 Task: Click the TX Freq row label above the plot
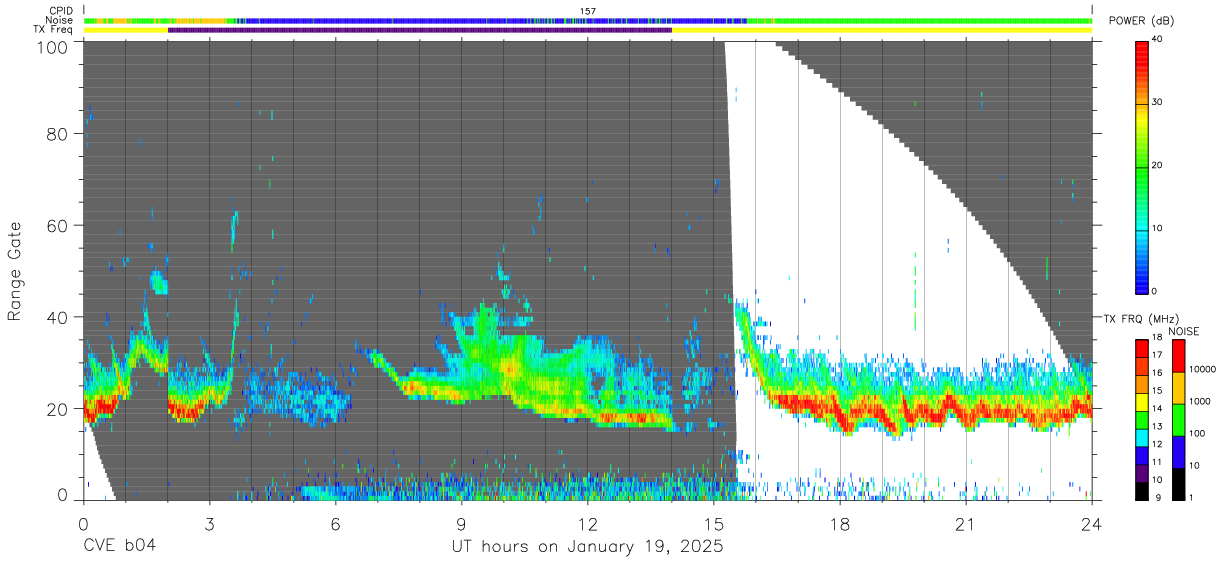tap(54, 29)
